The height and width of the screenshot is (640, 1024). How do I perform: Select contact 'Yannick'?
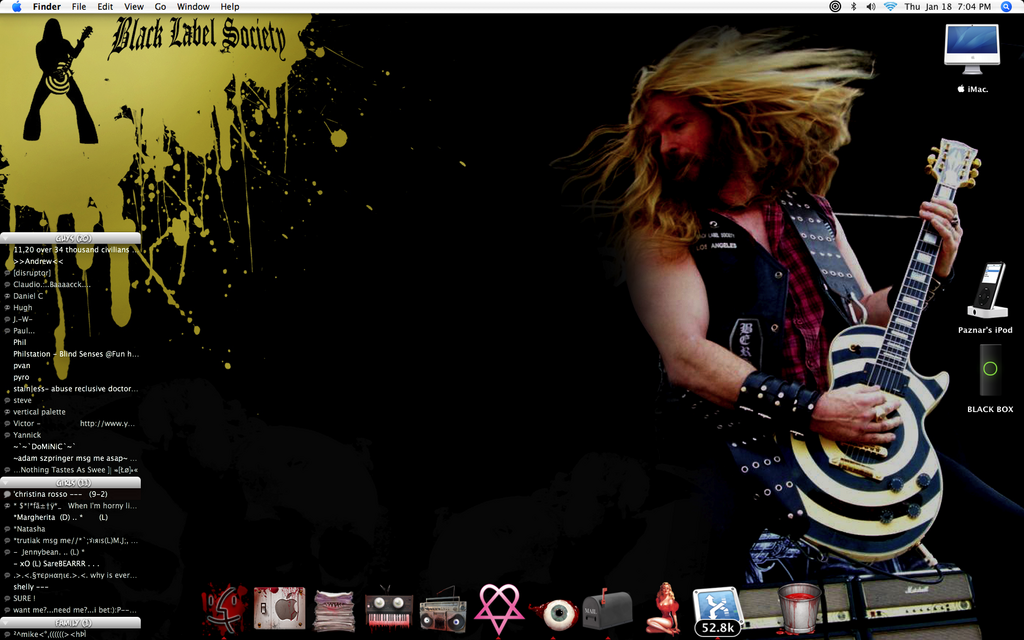(71, 435)
